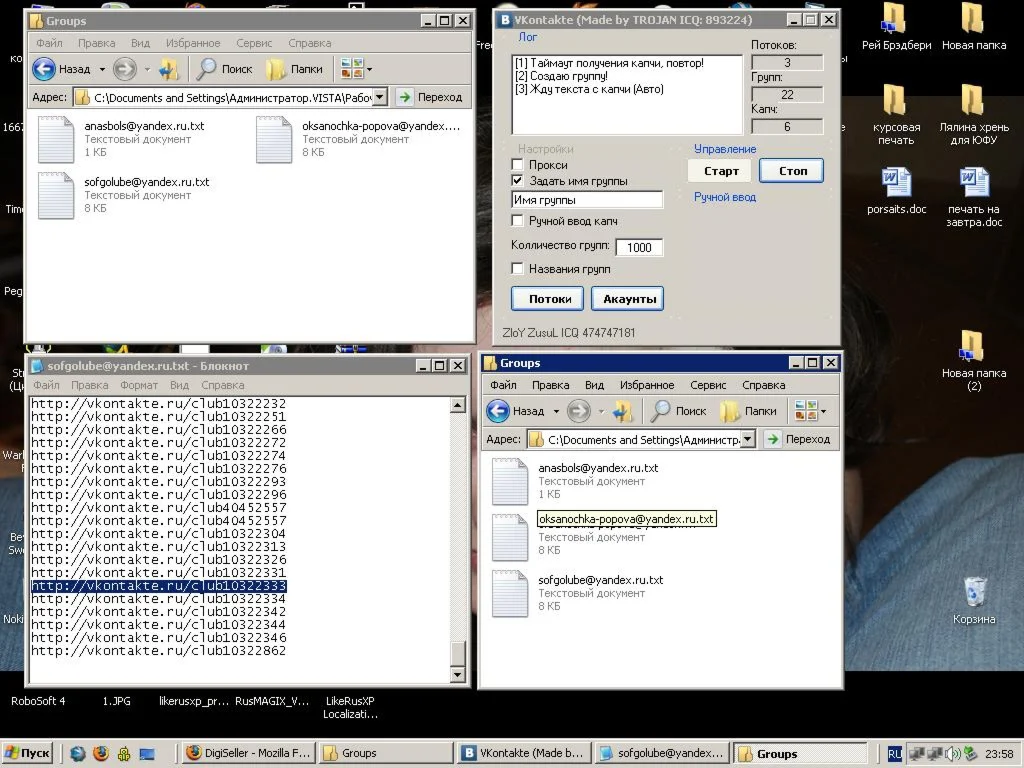This screenshot has width=1024, height=768.
Task: Open the Формат menu in Notepad
Action: (x=139, y=385)
